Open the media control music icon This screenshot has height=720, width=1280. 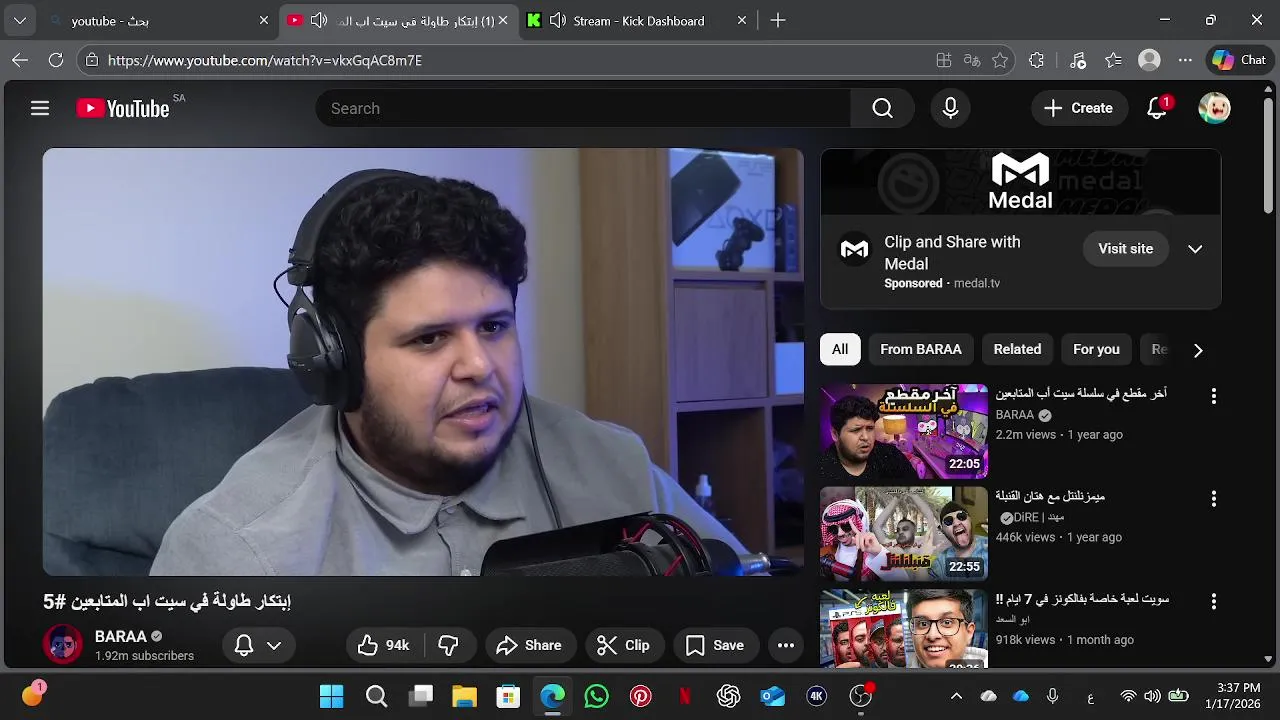1077,60
